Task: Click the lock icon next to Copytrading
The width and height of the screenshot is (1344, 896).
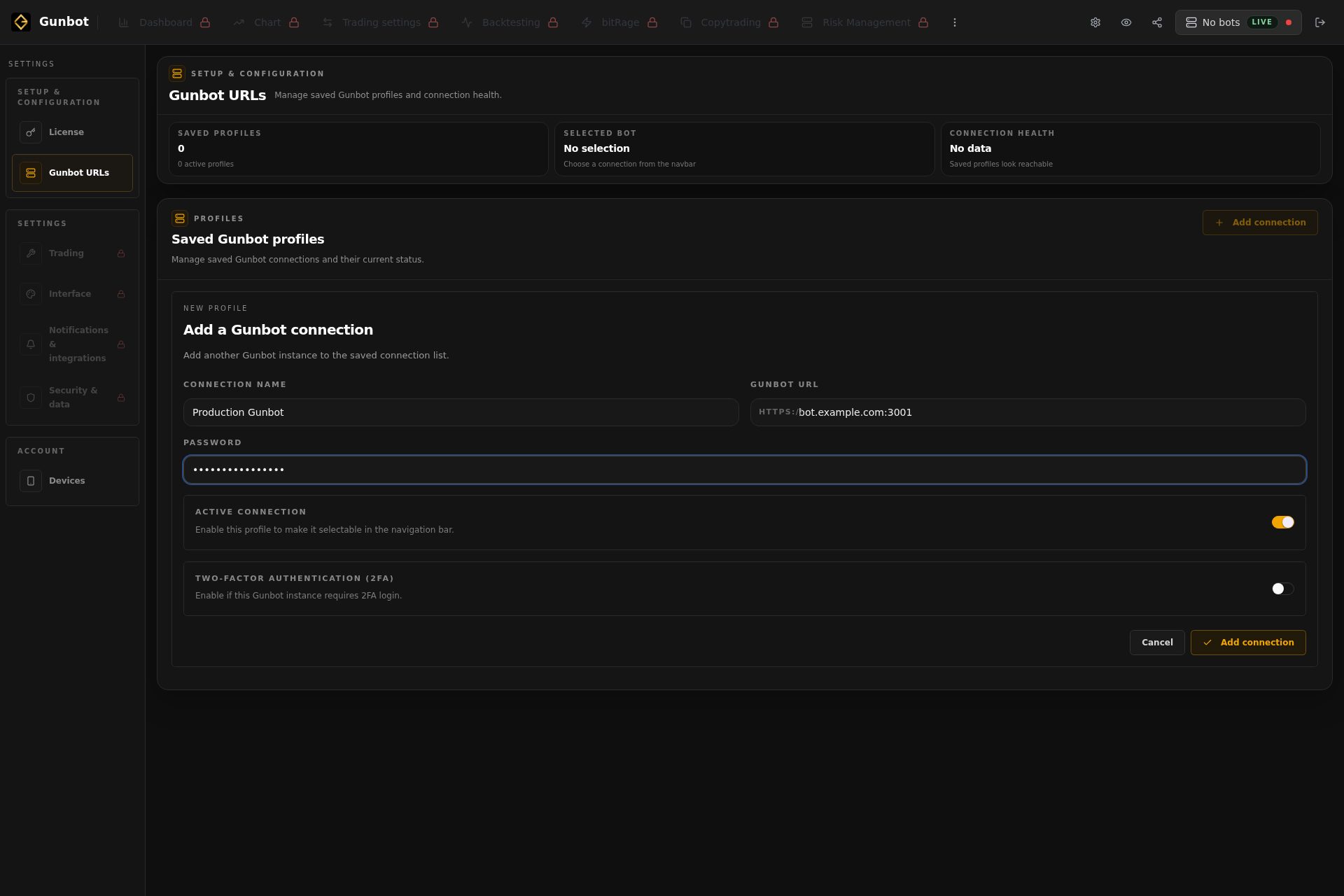Action: click(773, 22)
